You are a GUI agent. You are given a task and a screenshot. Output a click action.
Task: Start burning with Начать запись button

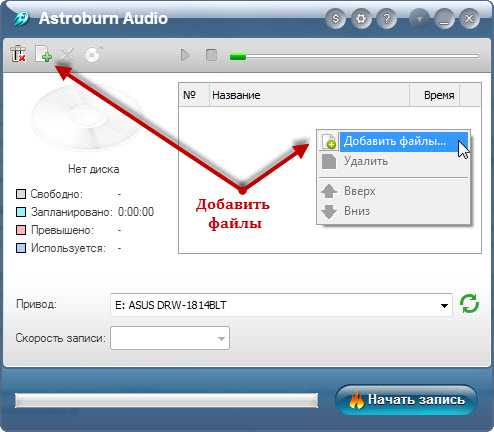tap(406, 400)
